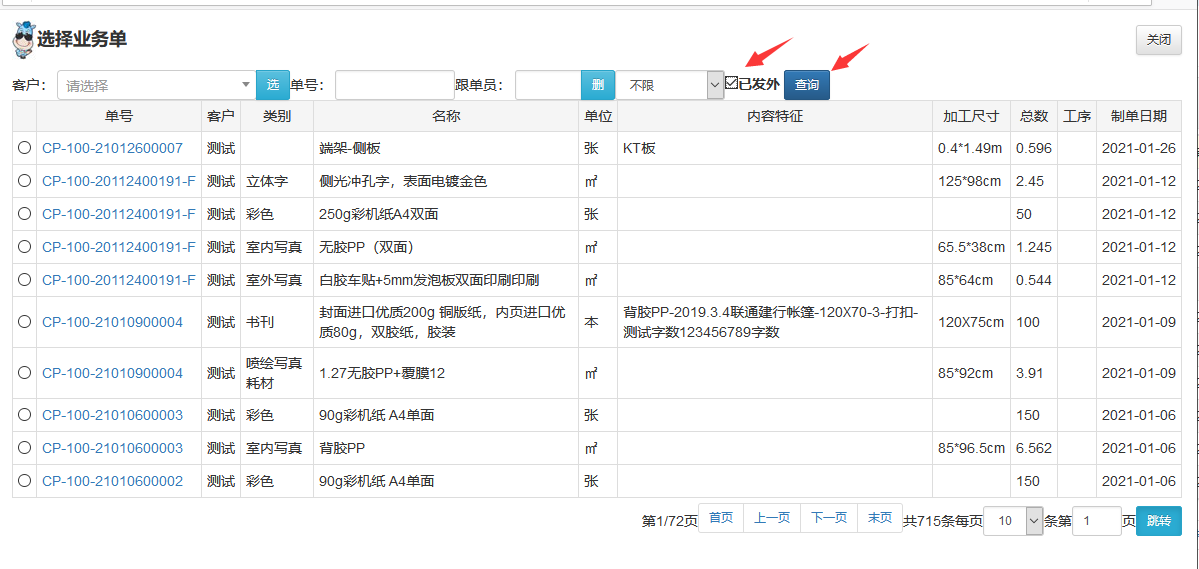Open CP-100-21010600003 link in 背胶PP row
The height and width of the screenshot is (569, 1199).
[112, 447]
